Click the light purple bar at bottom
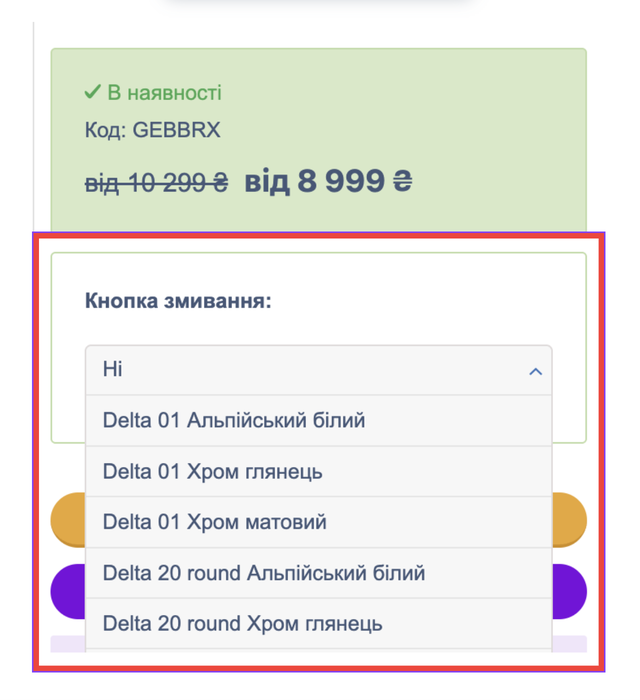 coord(68,644)
